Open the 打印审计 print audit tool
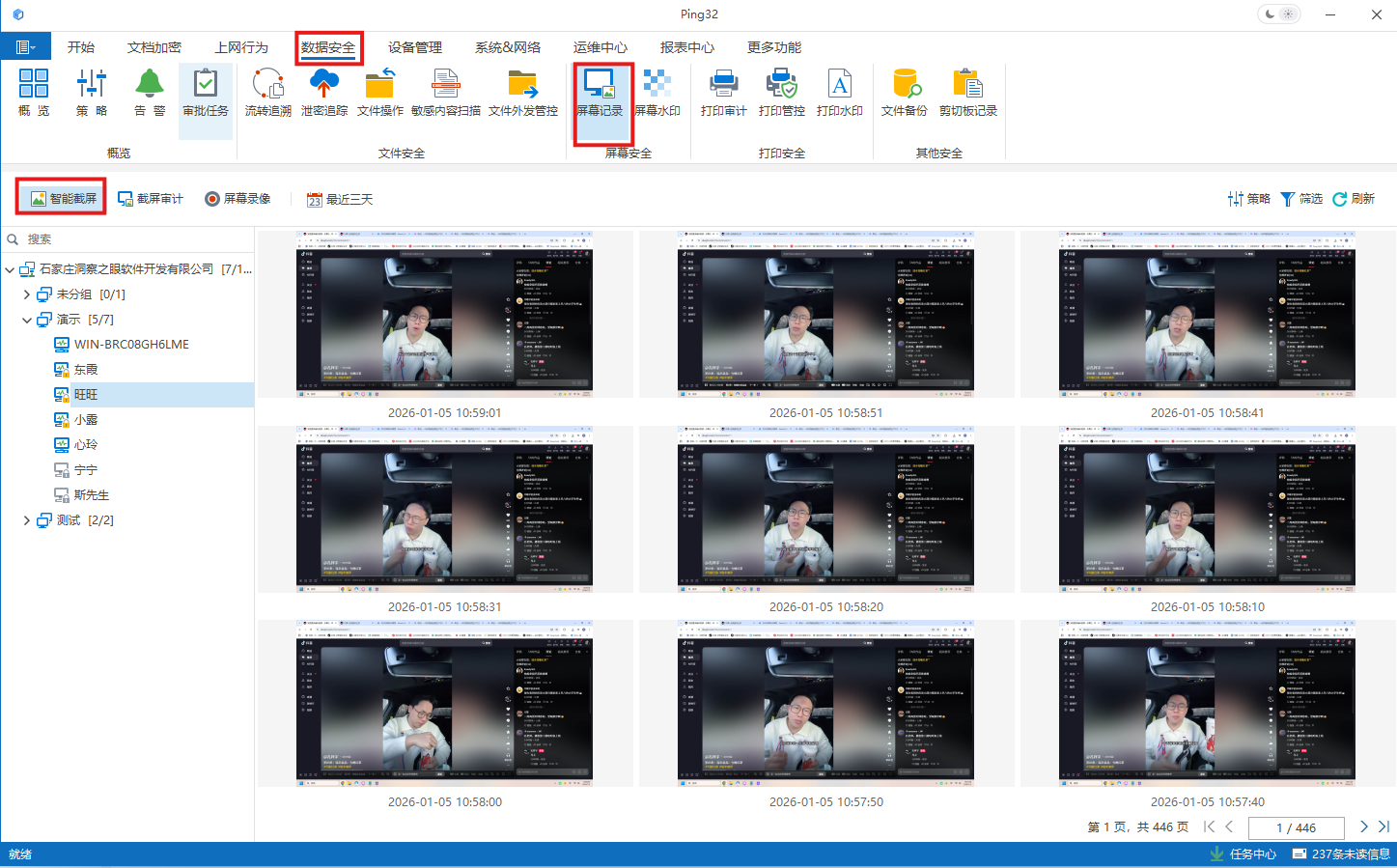 (723, 94)
